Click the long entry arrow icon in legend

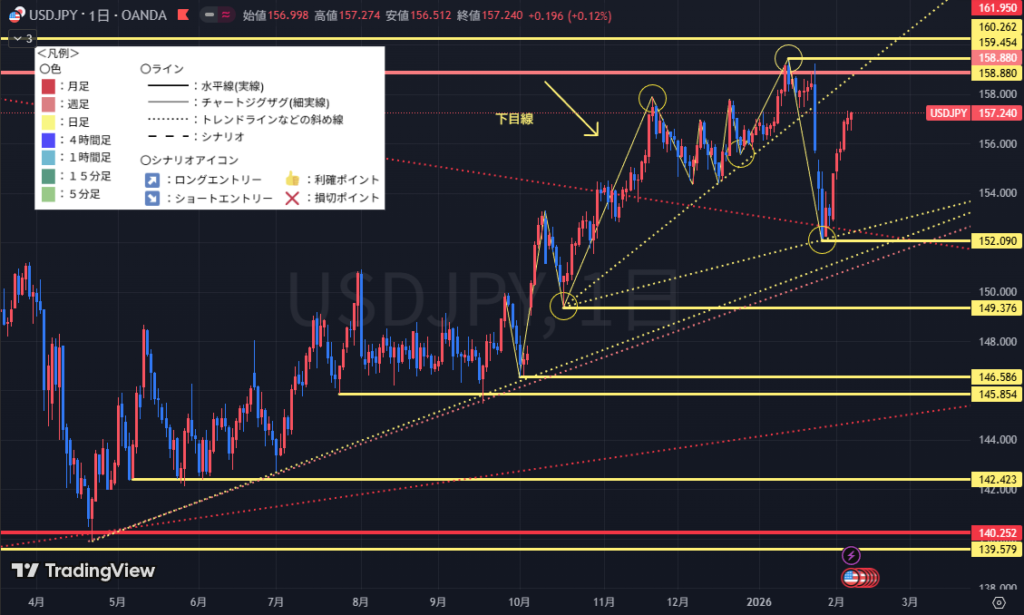(x=150, y=180)
